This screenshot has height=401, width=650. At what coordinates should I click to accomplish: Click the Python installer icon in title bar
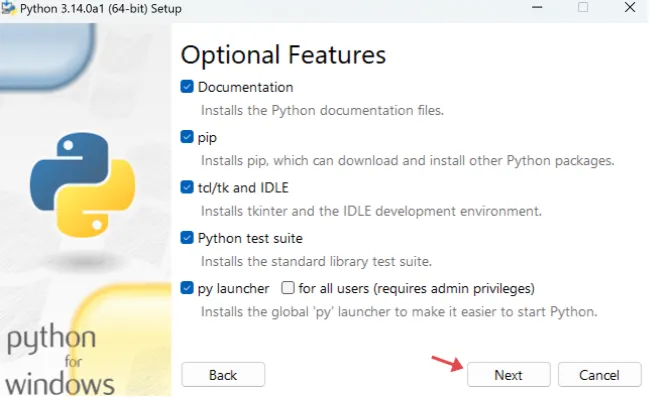9,7
